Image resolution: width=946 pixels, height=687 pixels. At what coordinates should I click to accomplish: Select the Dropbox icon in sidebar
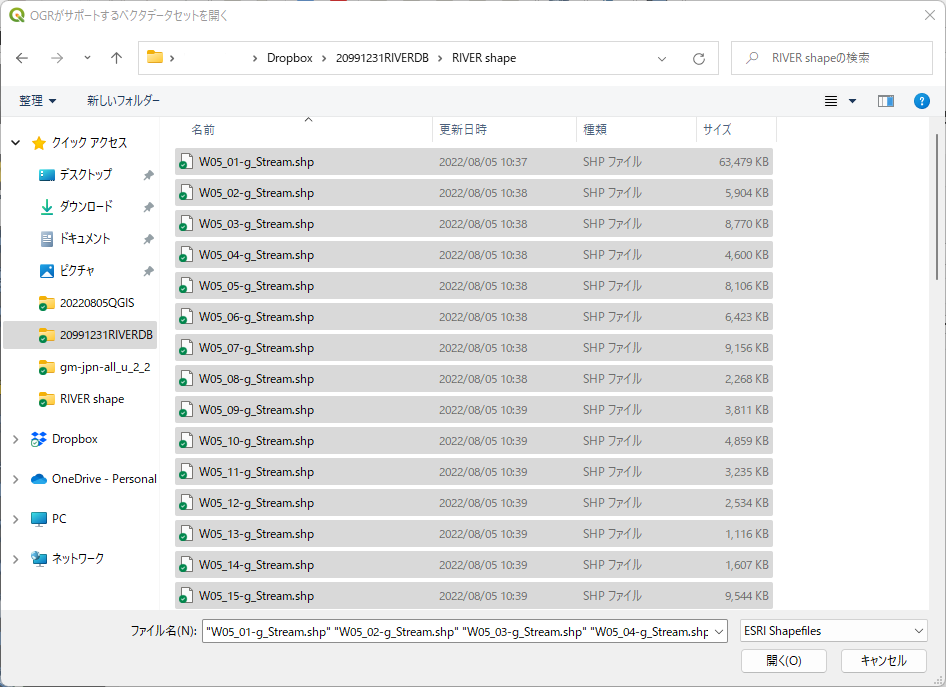(x=39, y=439)
